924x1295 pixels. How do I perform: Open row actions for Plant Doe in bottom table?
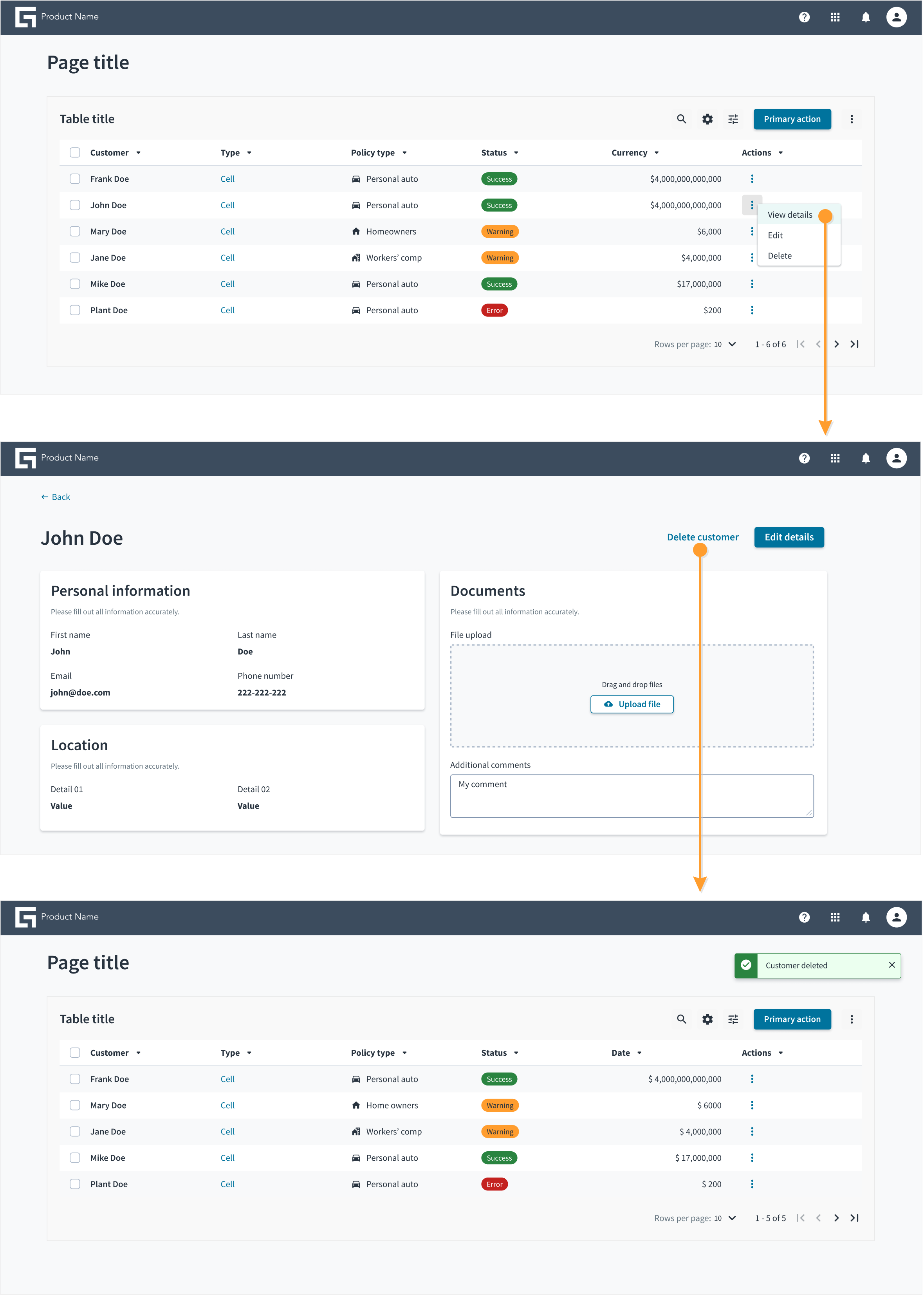pyautogui.click(x=752, y=1184)
